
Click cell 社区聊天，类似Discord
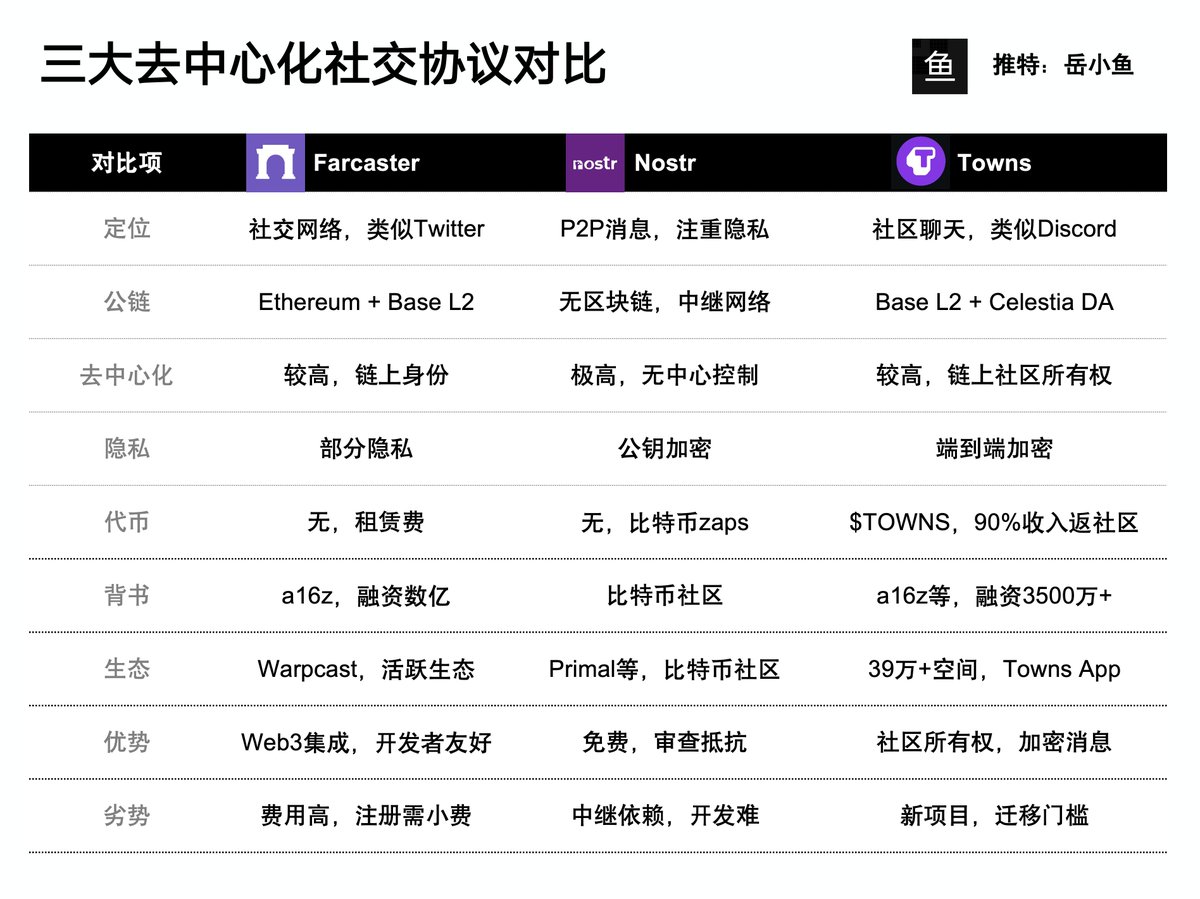coord(994,229)
